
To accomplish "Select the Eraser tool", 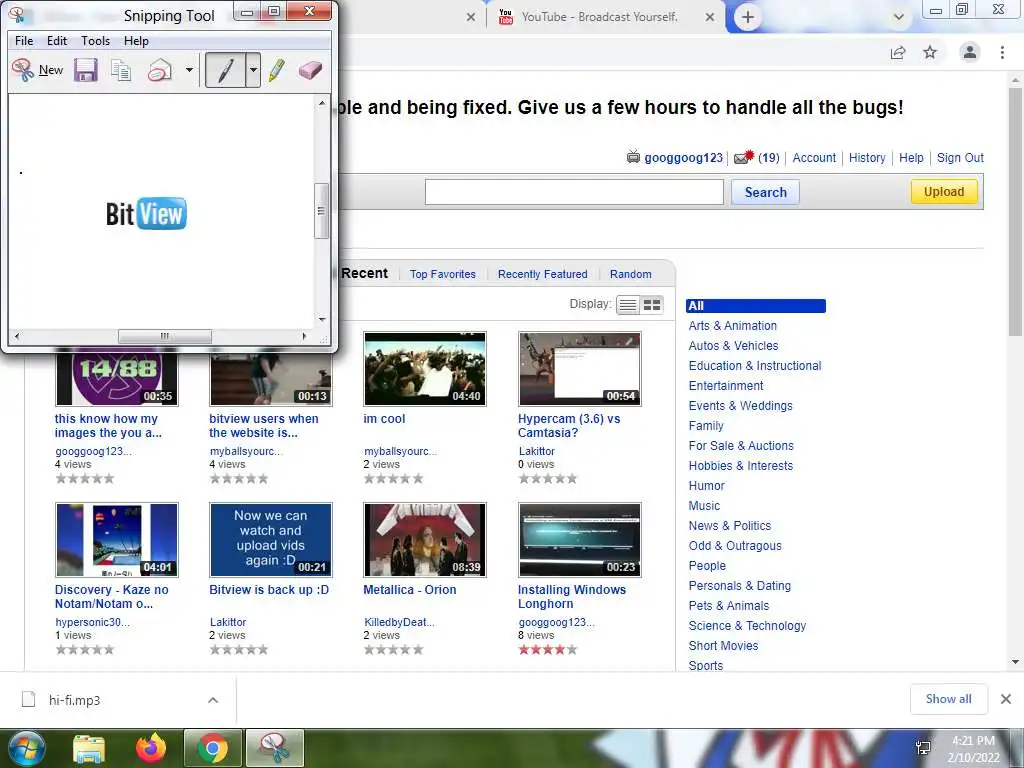I will pos(310,70).
